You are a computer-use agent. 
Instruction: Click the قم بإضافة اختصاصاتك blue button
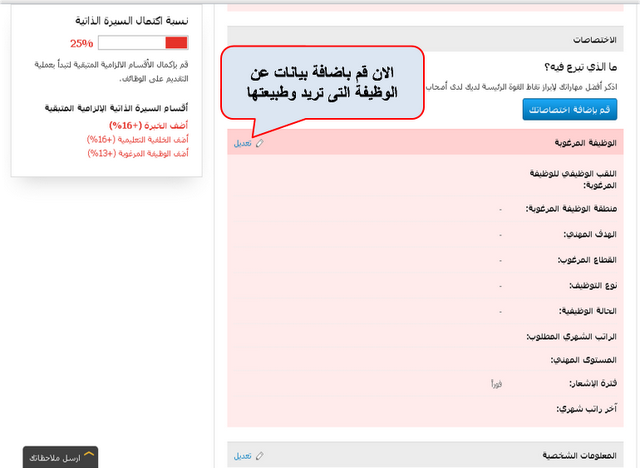(x=569, y=109)
